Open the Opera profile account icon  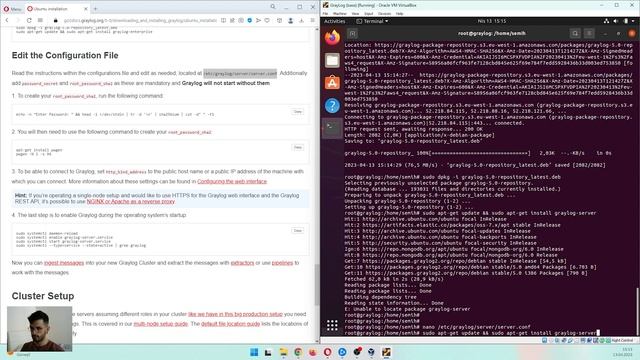[x=291, y=20]
